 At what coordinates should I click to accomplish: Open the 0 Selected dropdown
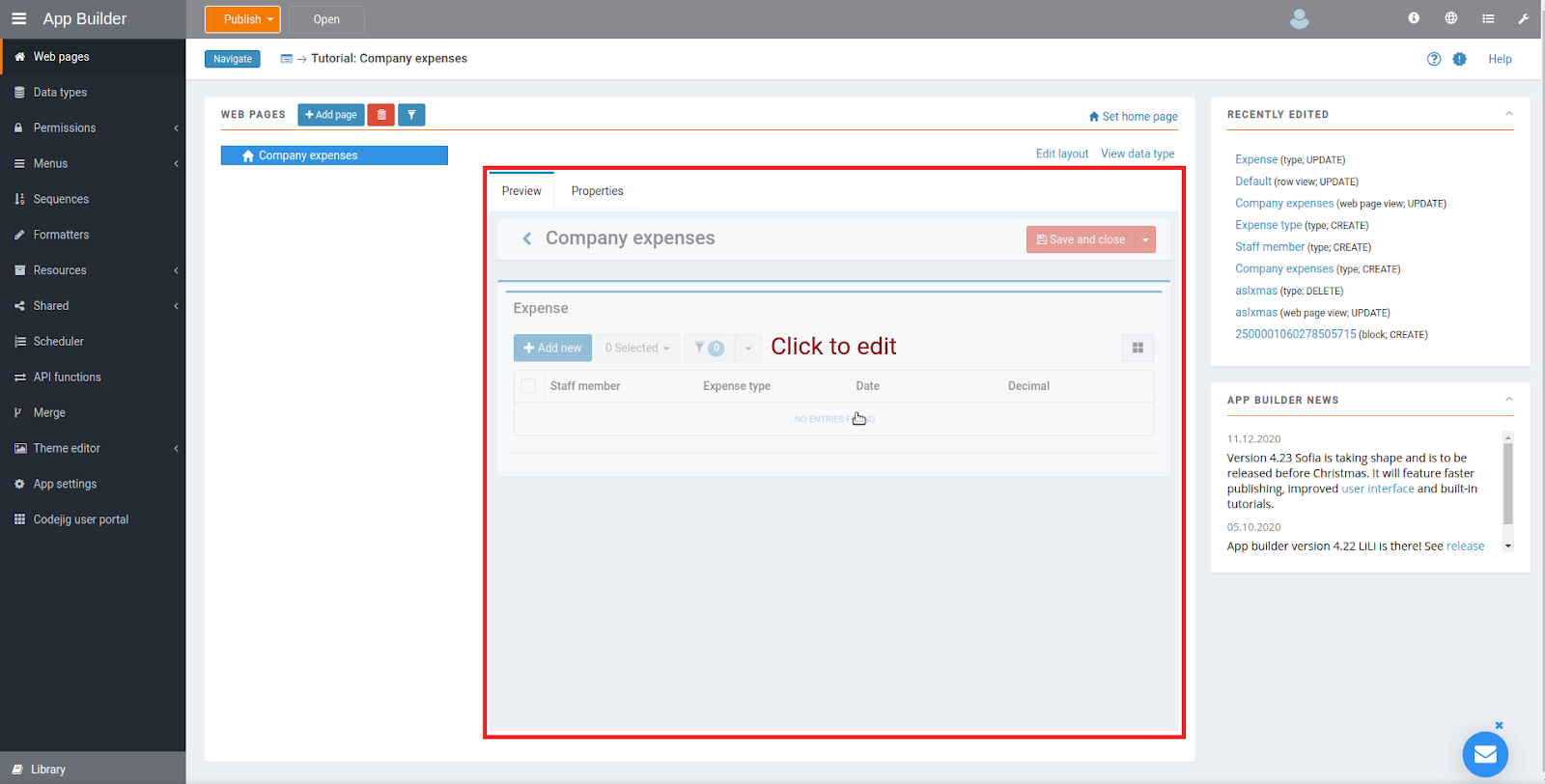(637, 348)
